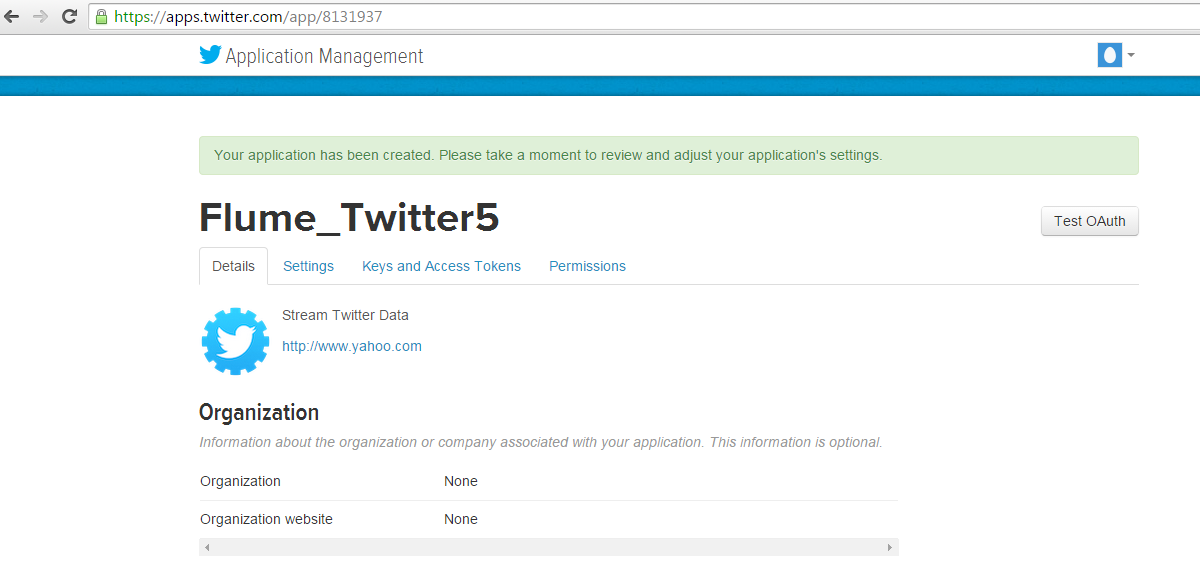This screenshot has width=1200, height=576.
Task: Click the left arrow of horizontal scrollbar
Action: 207,548
